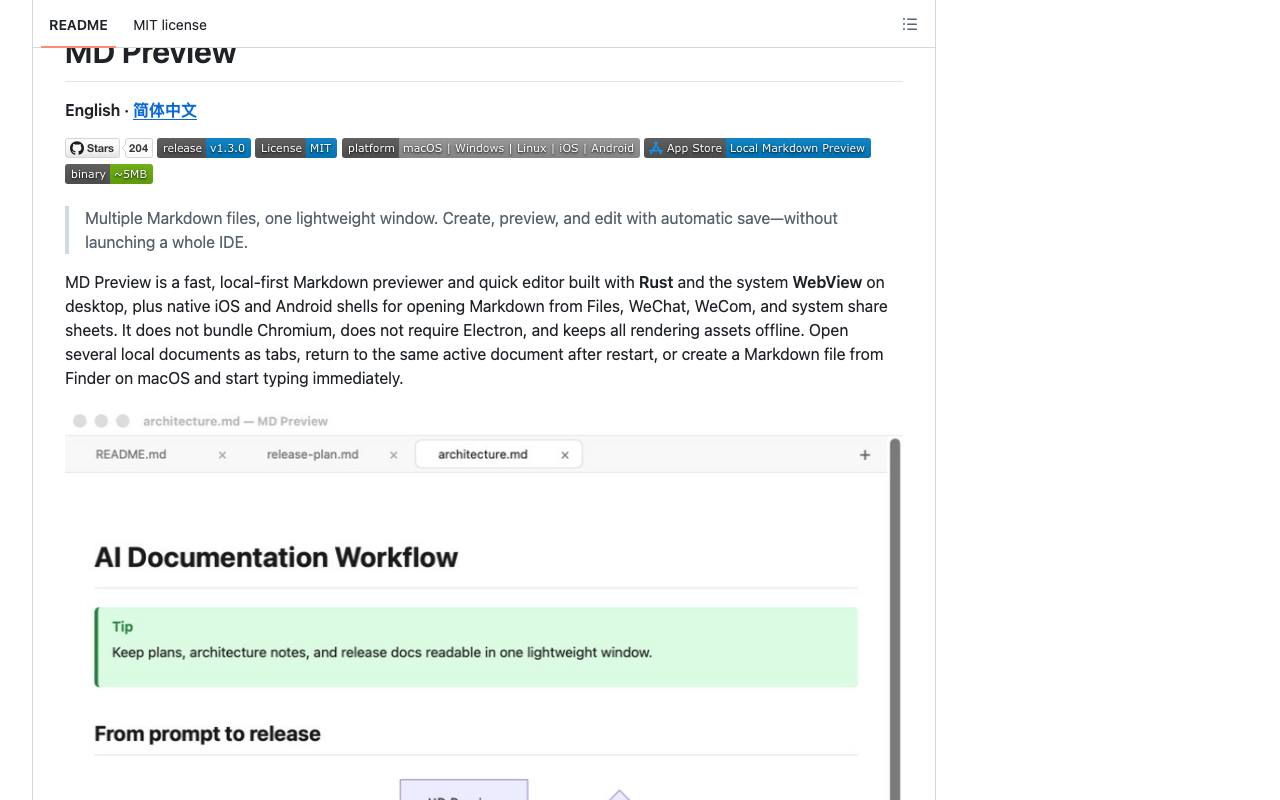Click the plus icon to add a tab
1280x800 pixels.
click(865, 455)
